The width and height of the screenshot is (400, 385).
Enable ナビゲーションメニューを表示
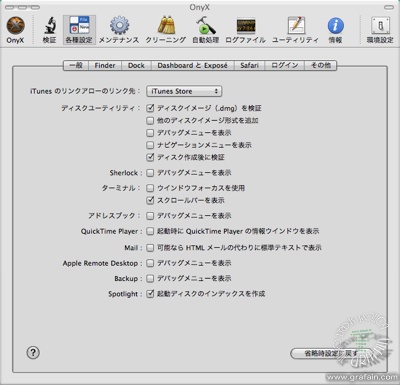[x=150, y=145]
